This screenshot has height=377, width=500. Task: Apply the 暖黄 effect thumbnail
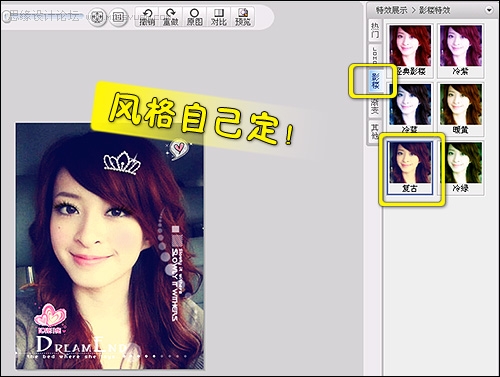pos(461,109)
